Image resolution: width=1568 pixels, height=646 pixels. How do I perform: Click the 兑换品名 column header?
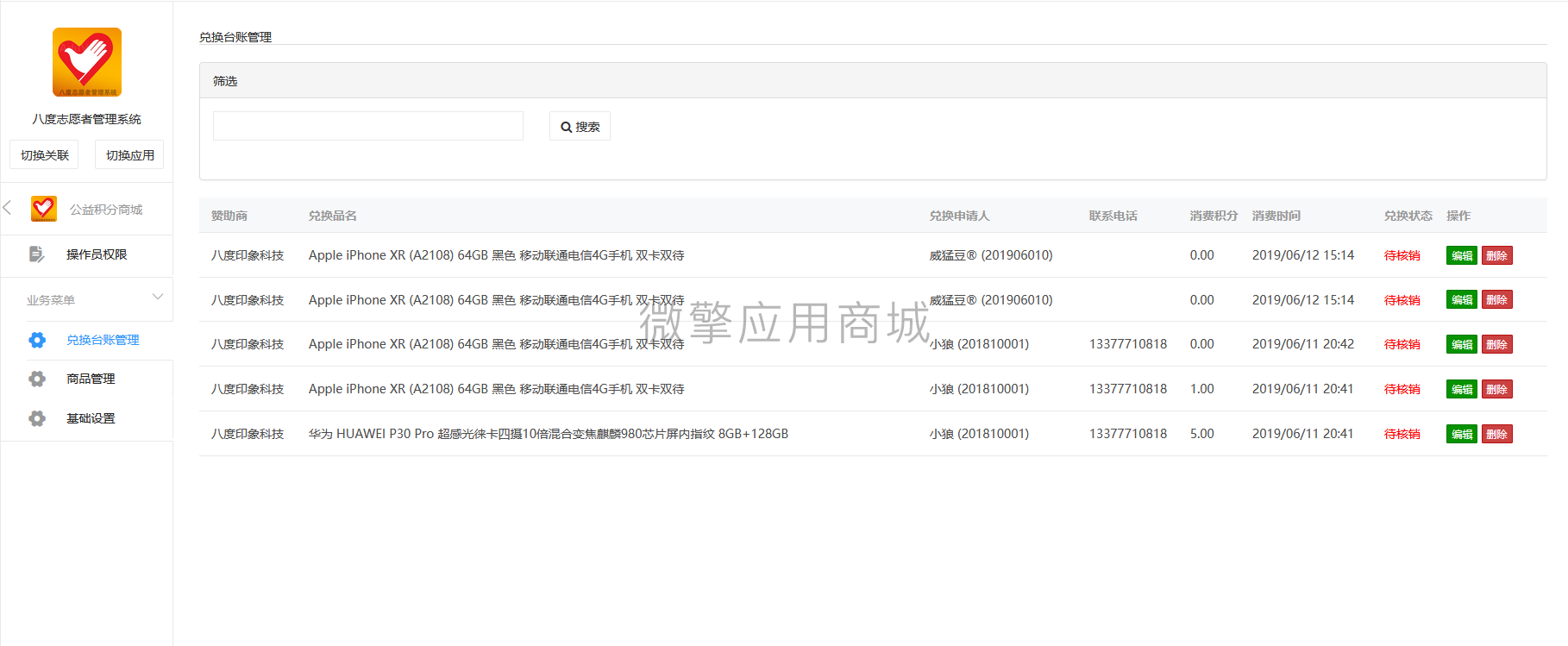coord(333,216)
